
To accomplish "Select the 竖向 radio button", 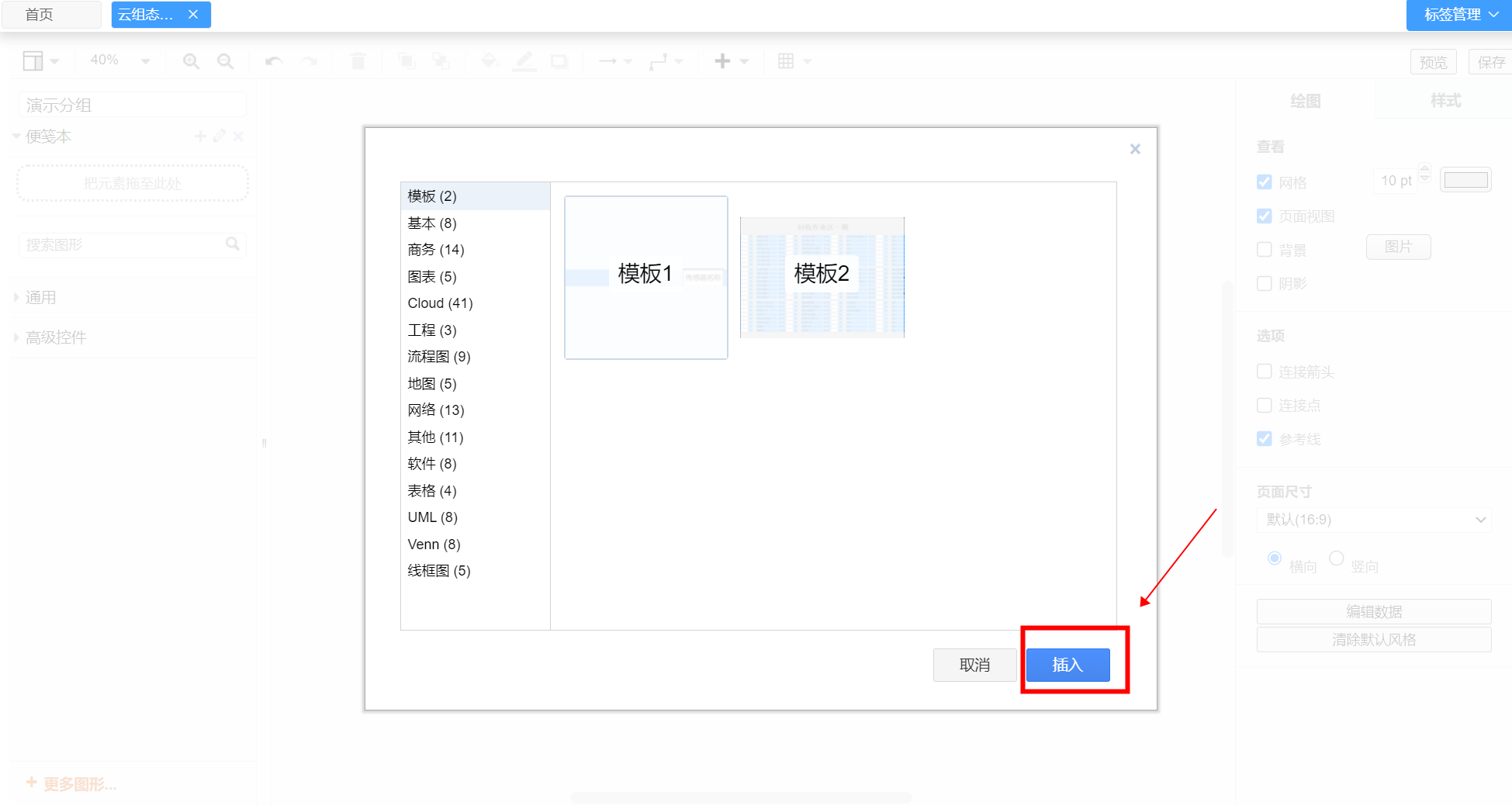I will [x=1337, y=558].
